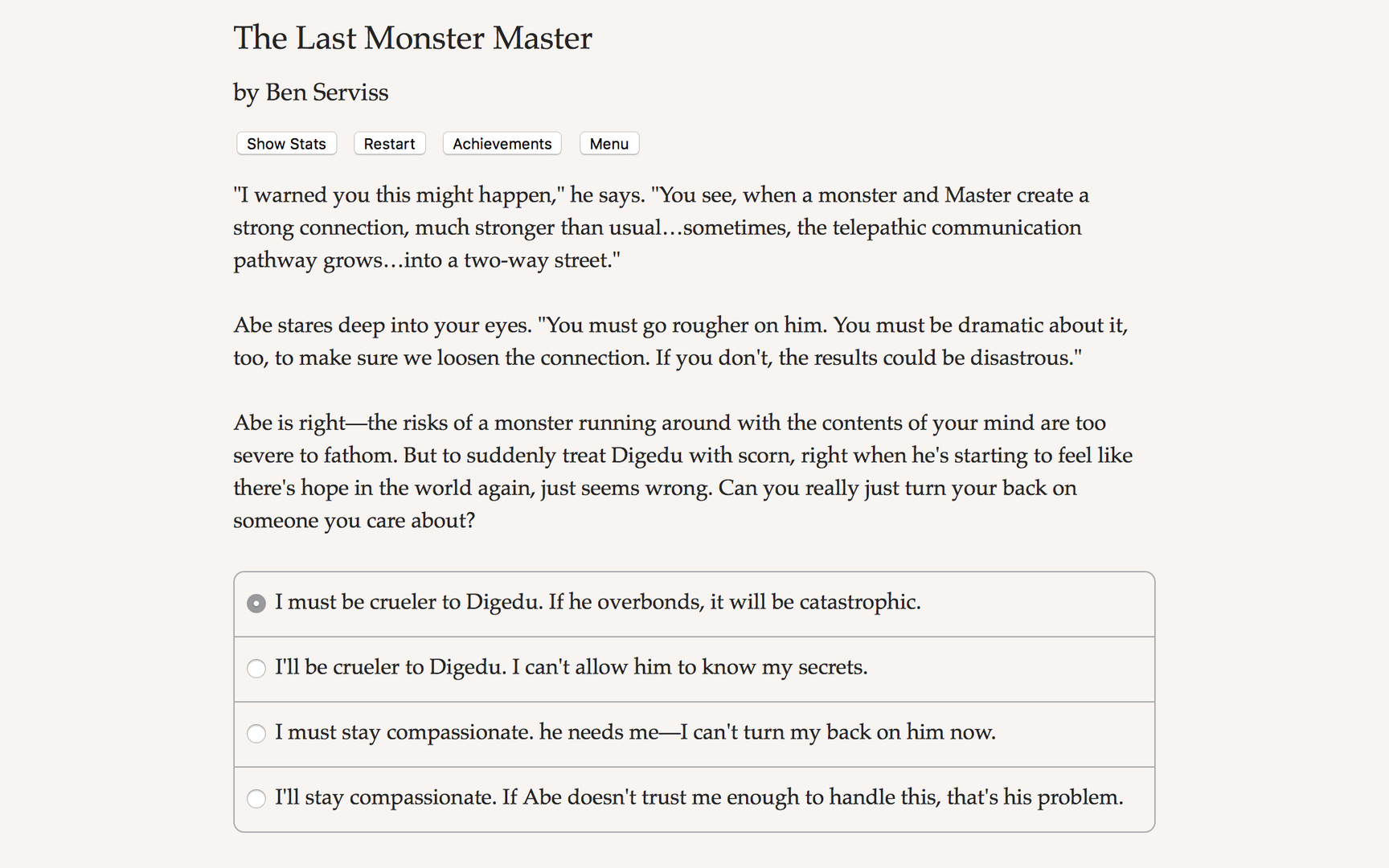Open the game Menu
The height and width of the screenshot is (868, 1389).
point(608,143)
